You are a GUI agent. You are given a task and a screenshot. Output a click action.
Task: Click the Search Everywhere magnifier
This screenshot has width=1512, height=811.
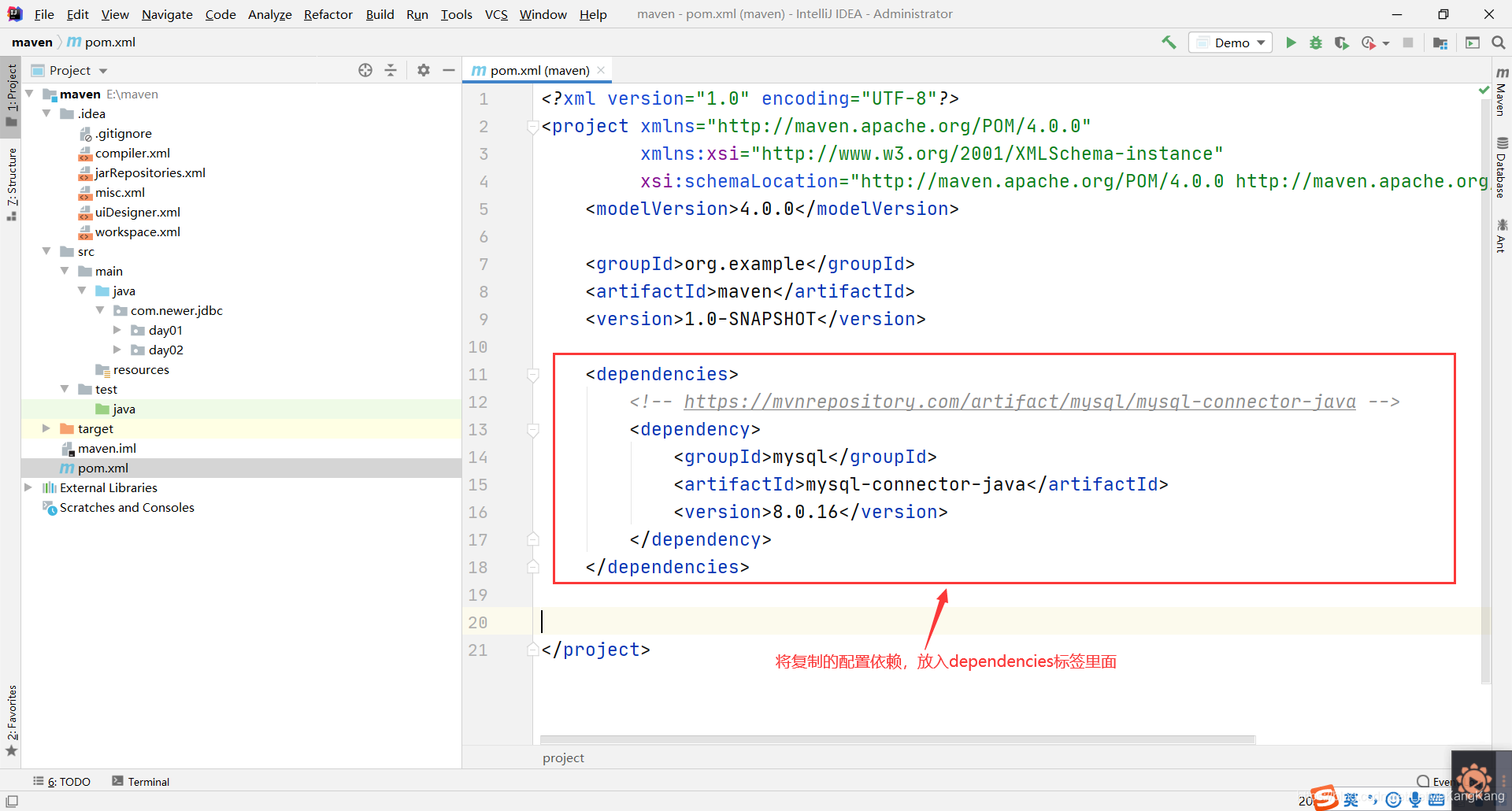click(x=1499, y=42)
